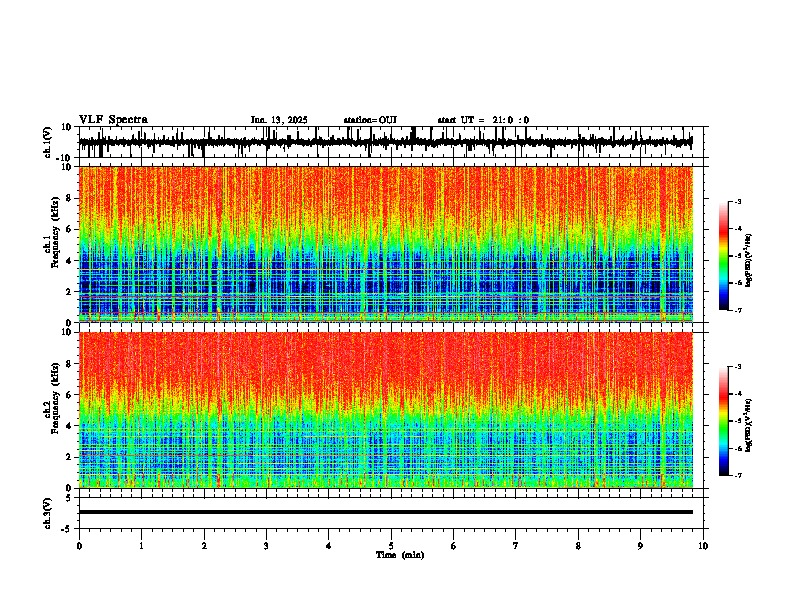Click the ch.2 spectrogram colour scale bar

724,421
